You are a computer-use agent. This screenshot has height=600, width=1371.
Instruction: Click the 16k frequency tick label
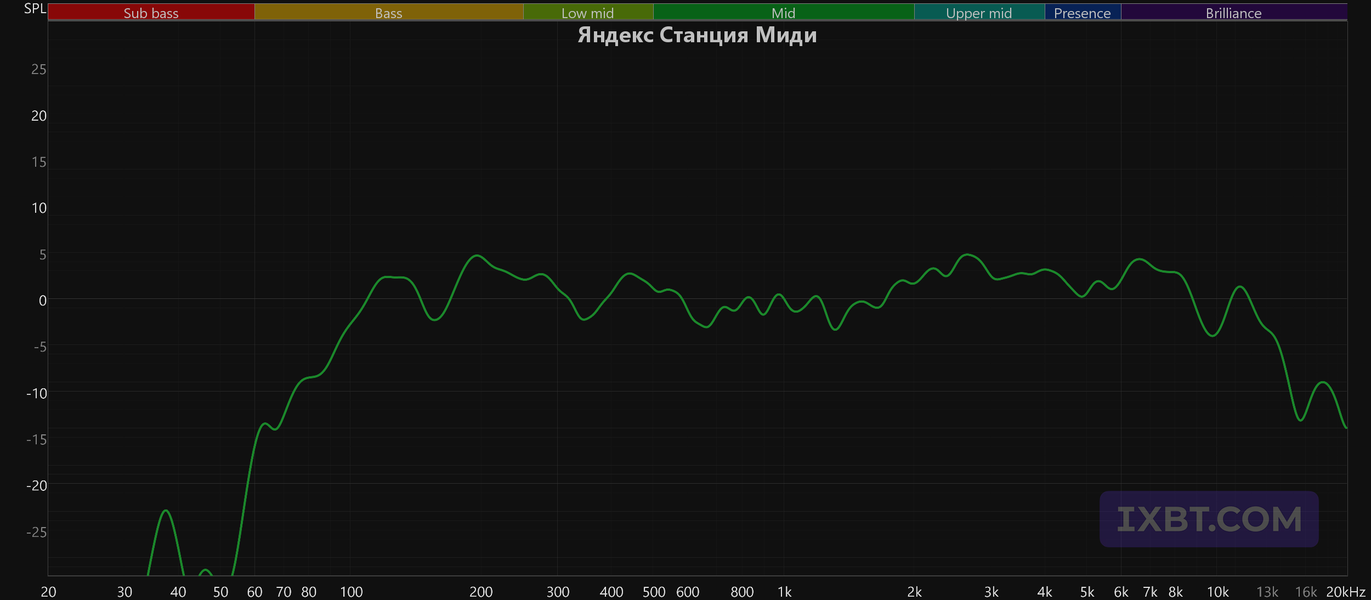tap(1306, 591)
